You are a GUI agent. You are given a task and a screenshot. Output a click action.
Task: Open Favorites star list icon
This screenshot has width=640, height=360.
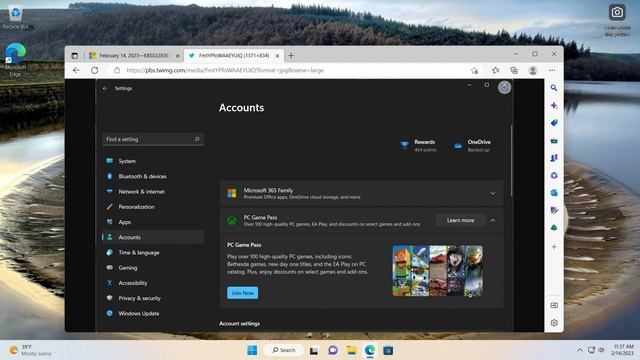coord(496,70)
